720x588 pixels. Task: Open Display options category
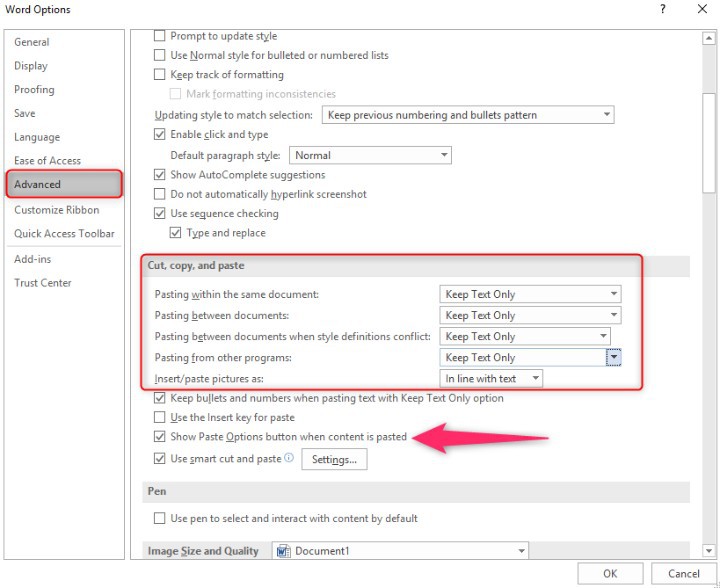point(31,66)
